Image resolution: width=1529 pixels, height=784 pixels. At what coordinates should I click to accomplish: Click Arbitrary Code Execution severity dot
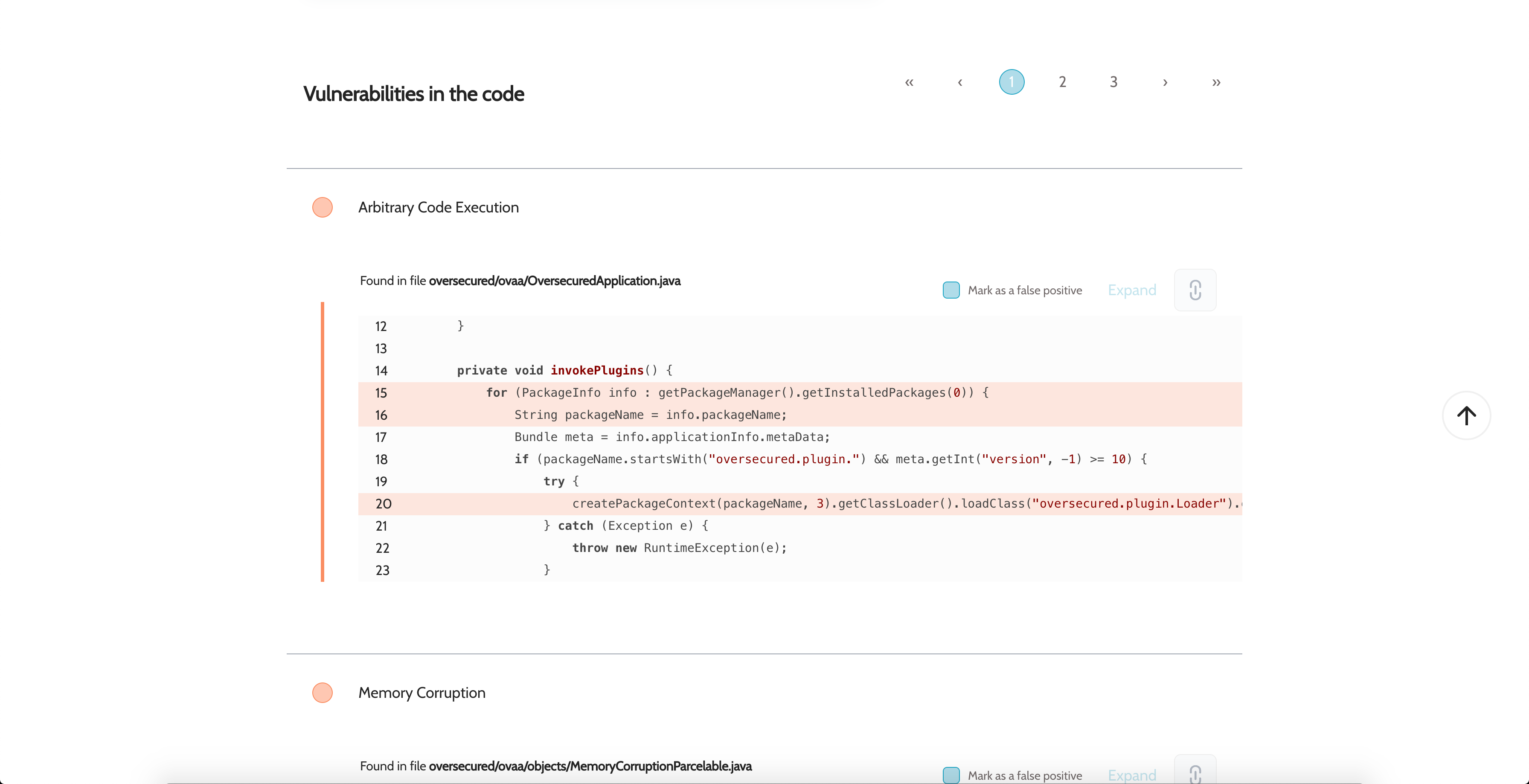pyautogui.click(x=322, y=207)
